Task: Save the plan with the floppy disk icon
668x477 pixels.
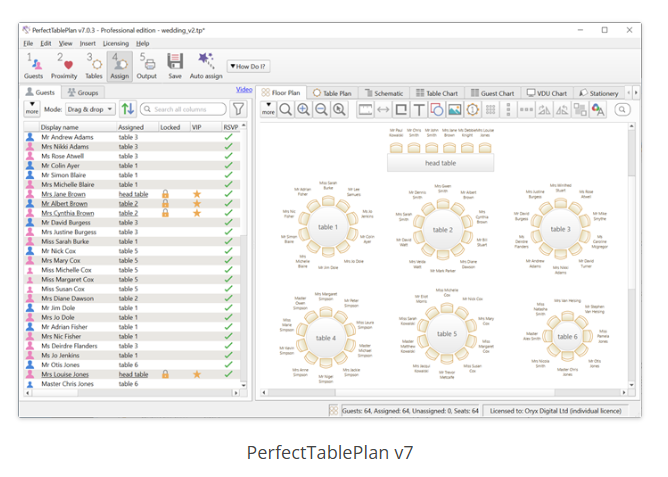Action: (x=175, y=66)
